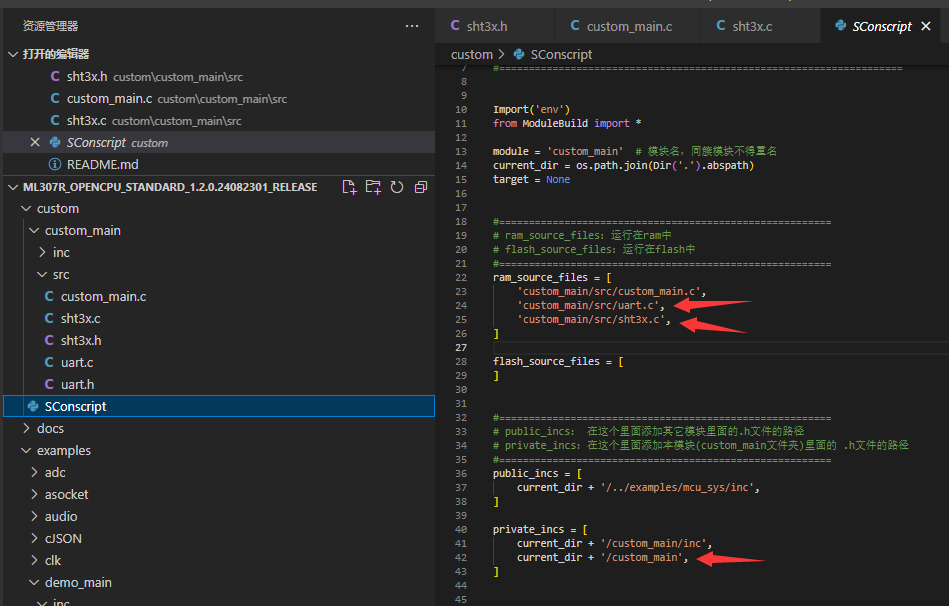
Task: Click C icon next to uart.h in tree
Action: [x=49, y=384]
